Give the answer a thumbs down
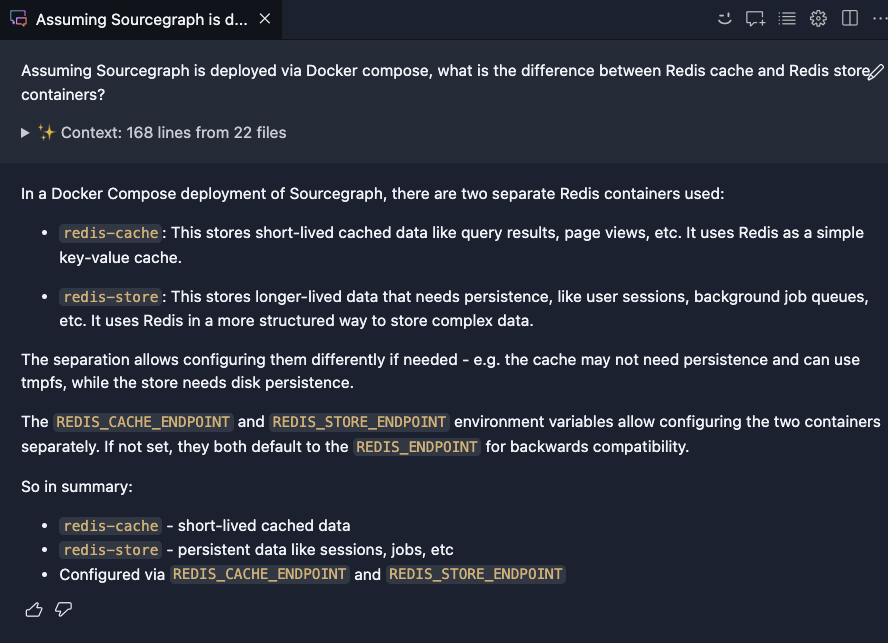888x643 pixels. 64,609
